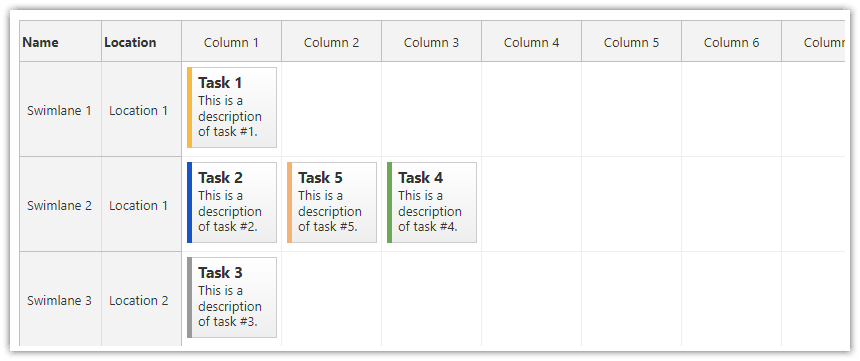
Task: Click Task 4's green color bar
Action: 389,202
